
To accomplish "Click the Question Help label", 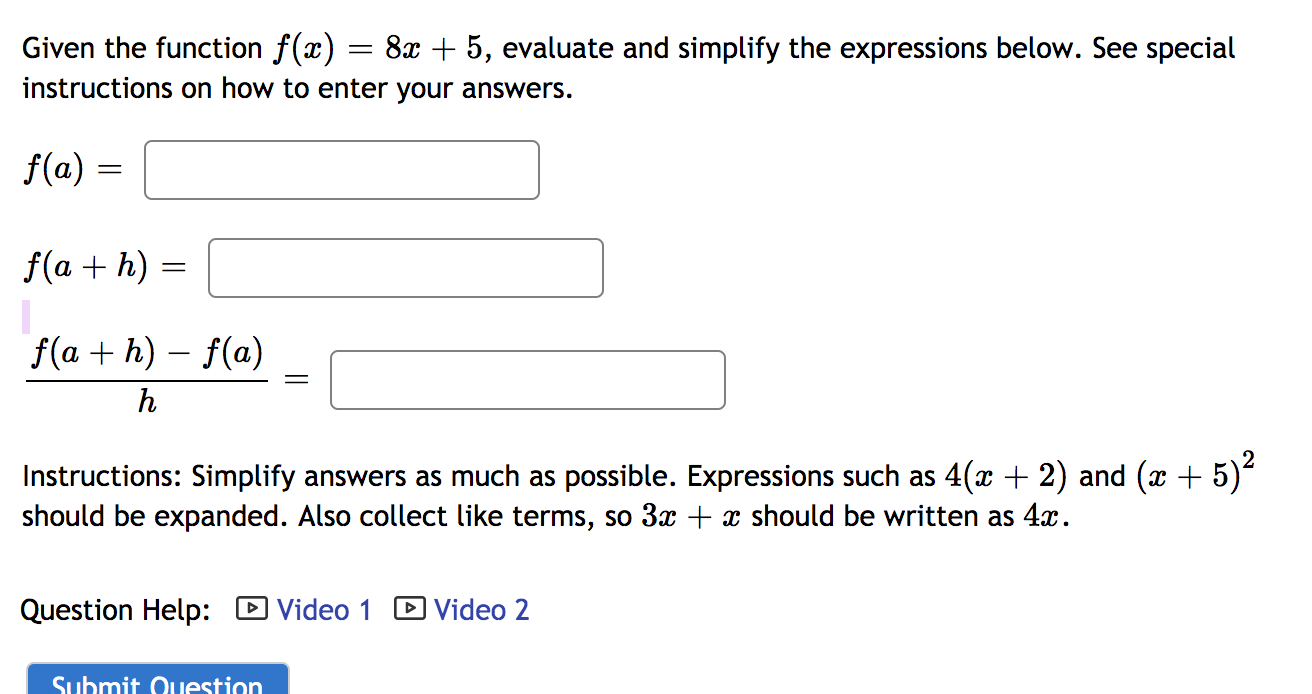I will (x=114, y=609).
